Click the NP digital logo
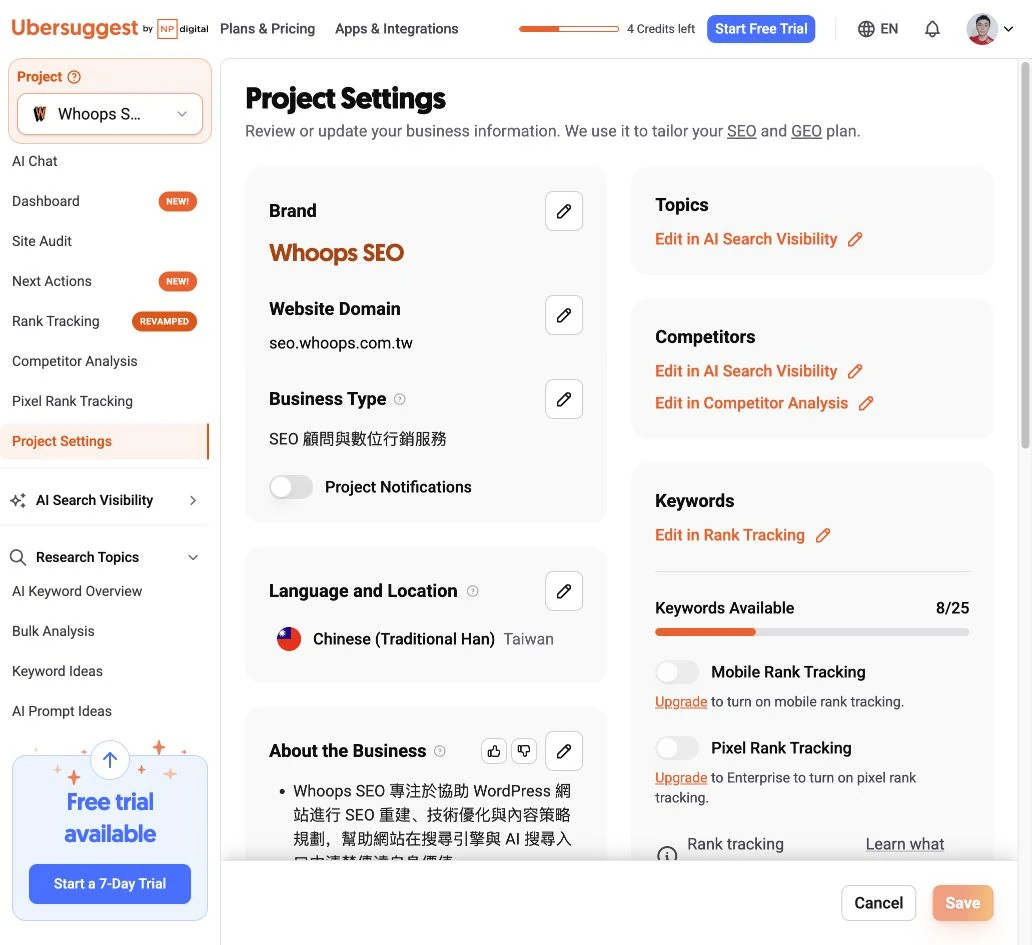The height and width of the screenshot is (945, 1032). pos(183,29)
